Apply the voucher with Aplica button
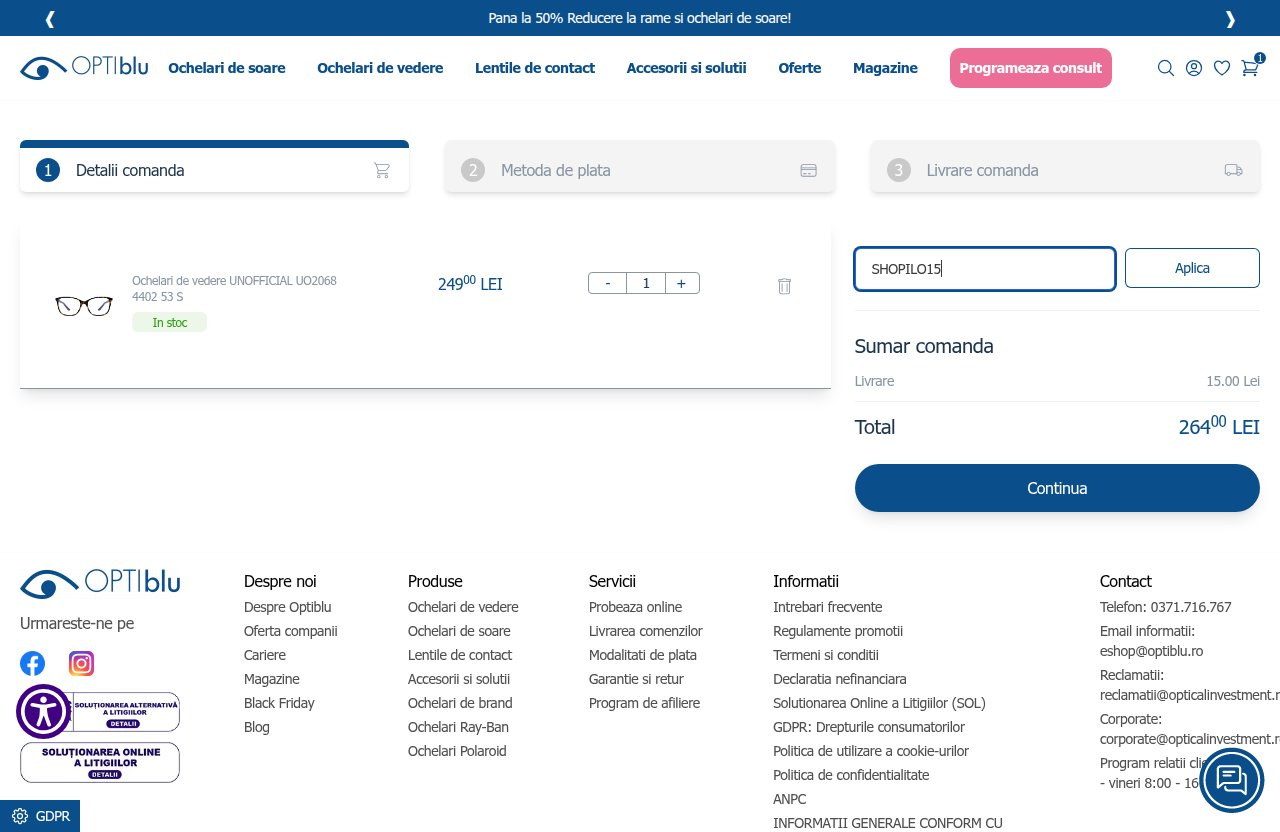1280x832 pixels. click(x=1192, y=268)
